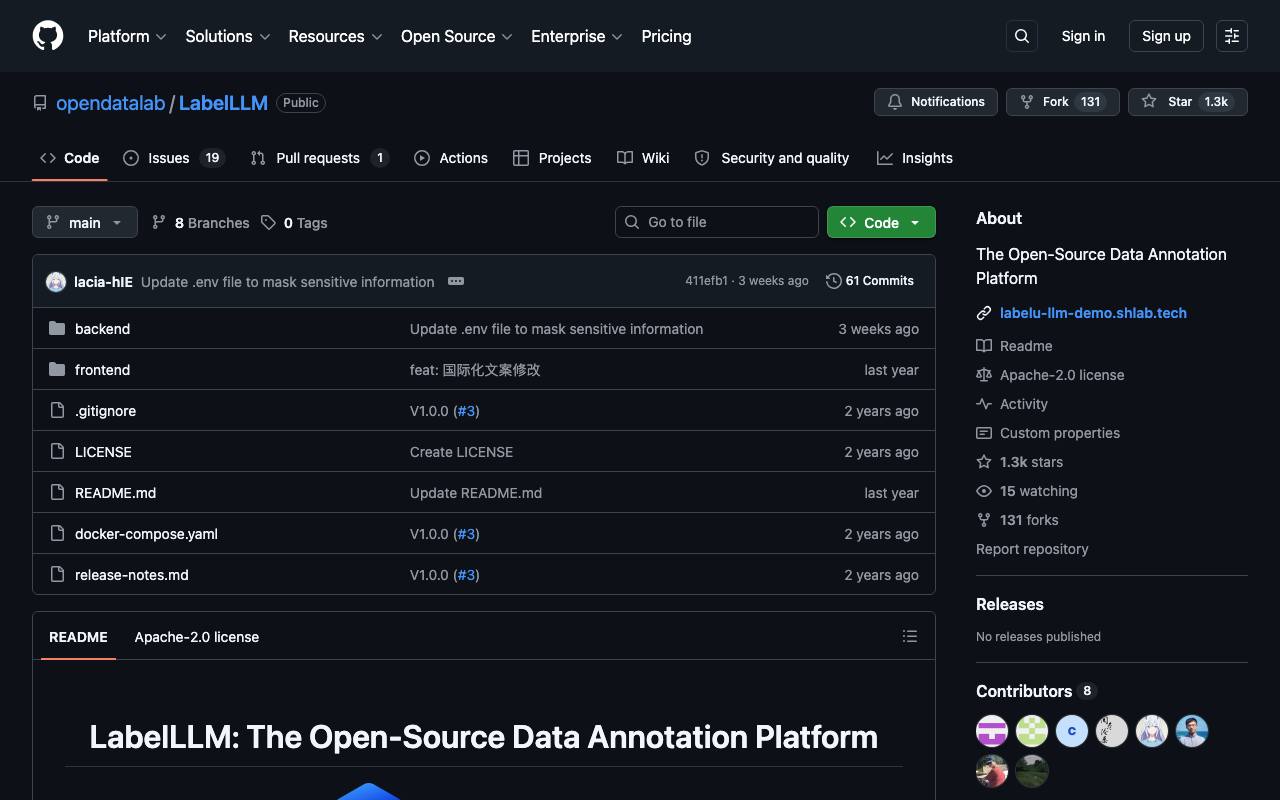Fork the repository with Fork button
This screenshot has height=800, width=1280.
pos(1062,102)
